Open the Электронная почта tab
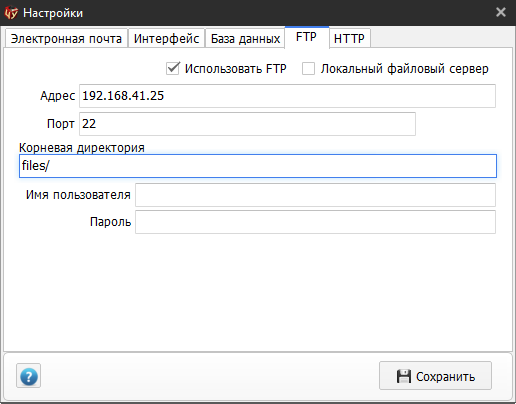The width and height of the screenshot is (516, 404). 66,39
